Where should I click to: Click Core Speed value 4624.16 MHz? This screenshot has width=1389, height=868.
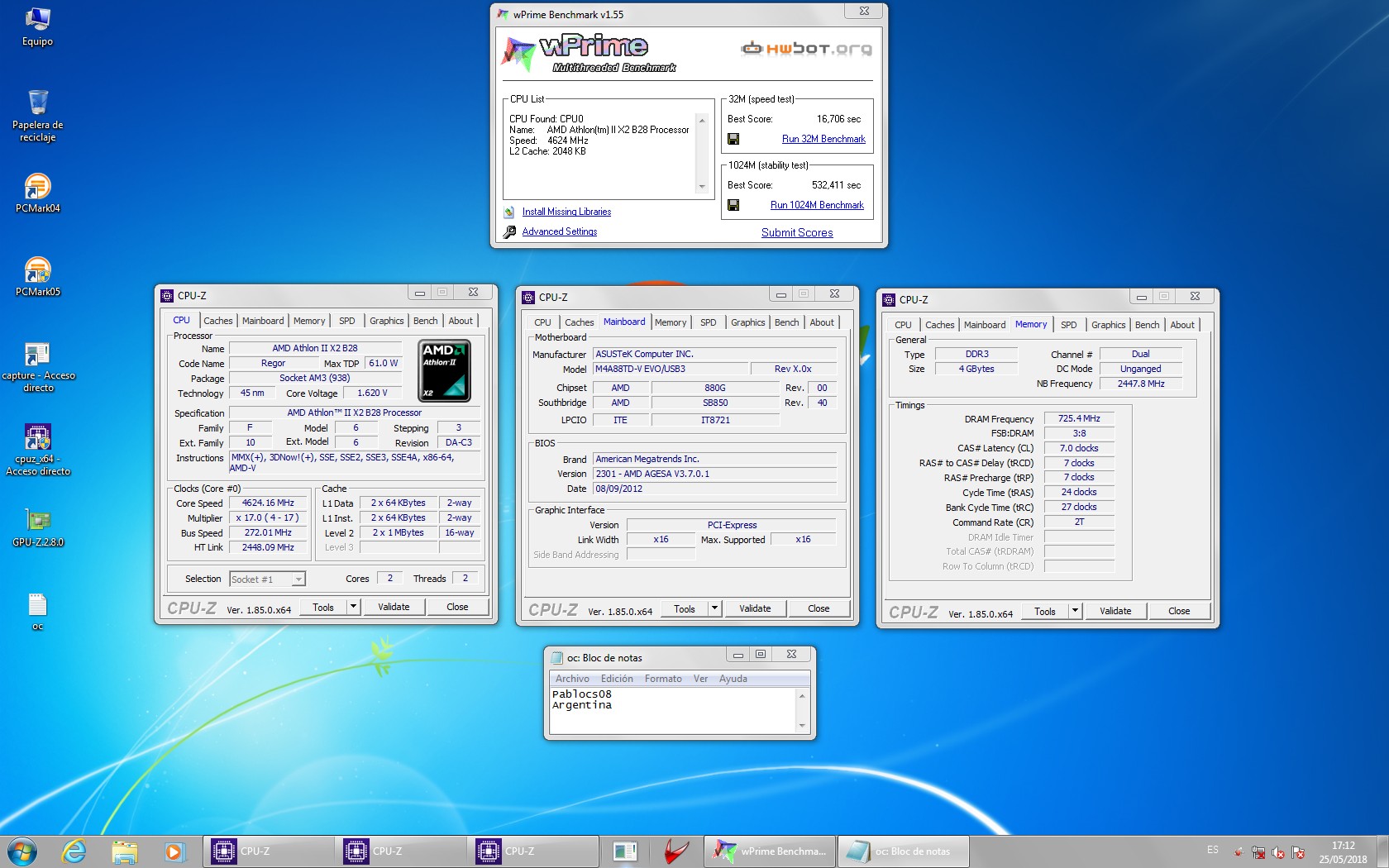tap(268, 503)
